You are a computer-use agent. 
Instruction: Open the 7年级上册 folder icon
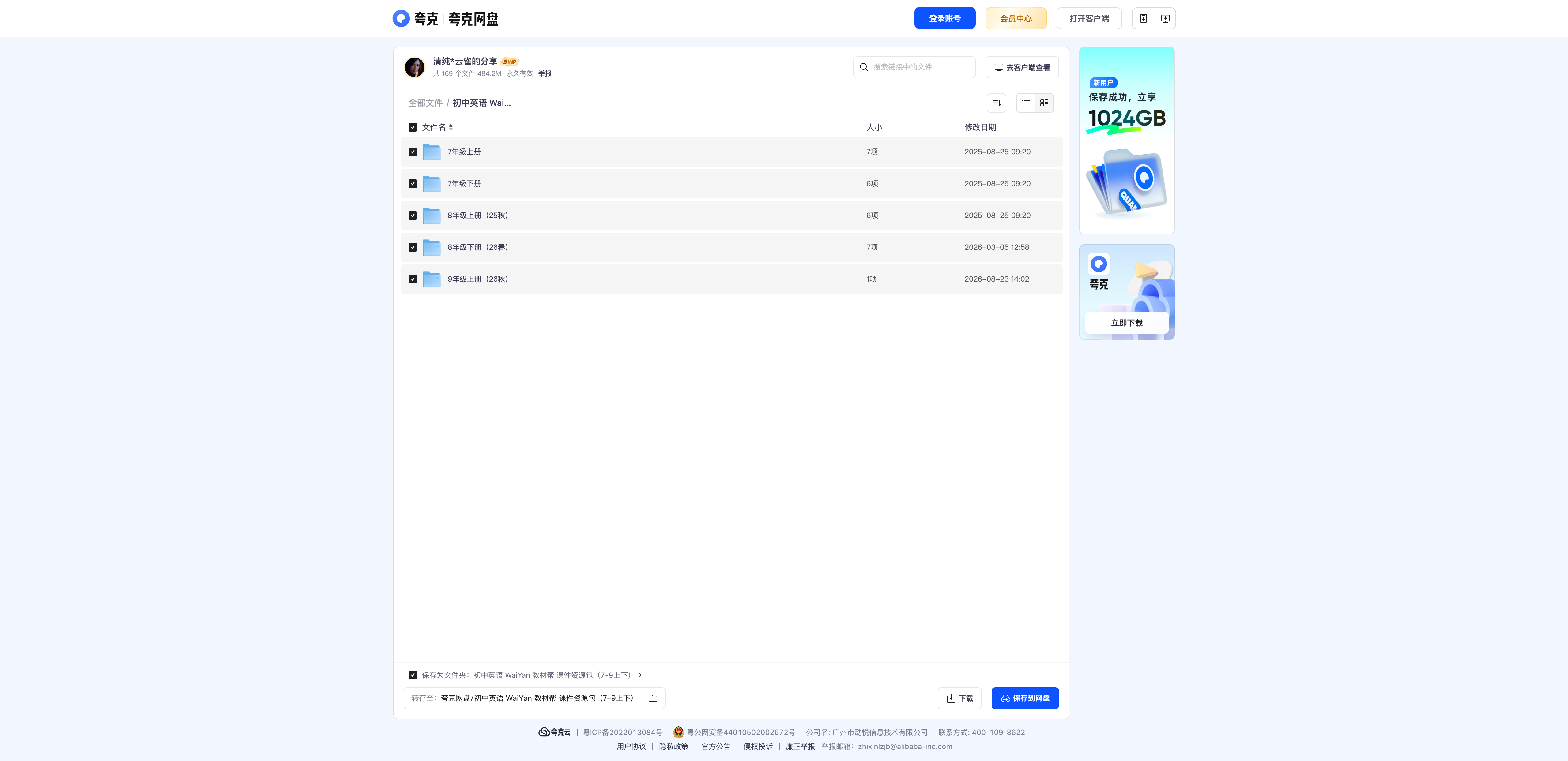(432, 152)
